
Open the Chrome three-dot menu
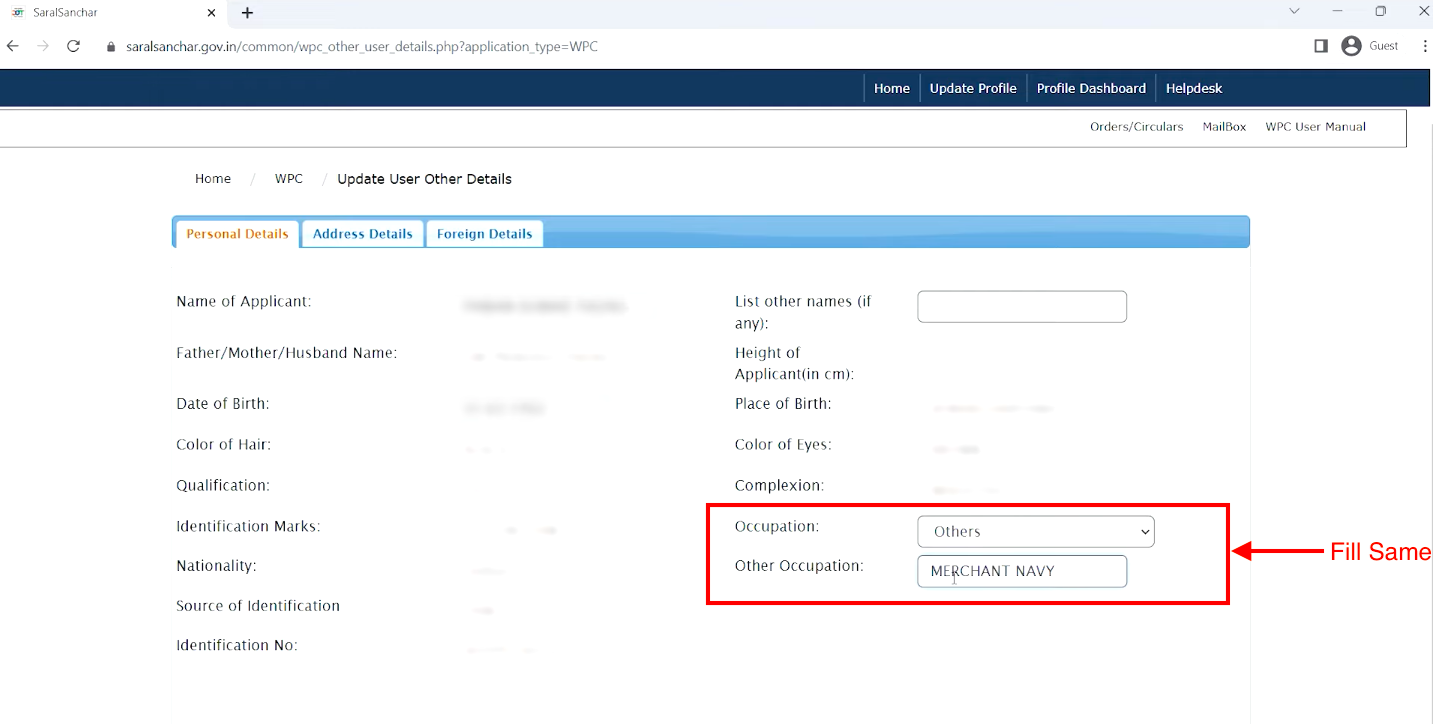[1425, 46]
